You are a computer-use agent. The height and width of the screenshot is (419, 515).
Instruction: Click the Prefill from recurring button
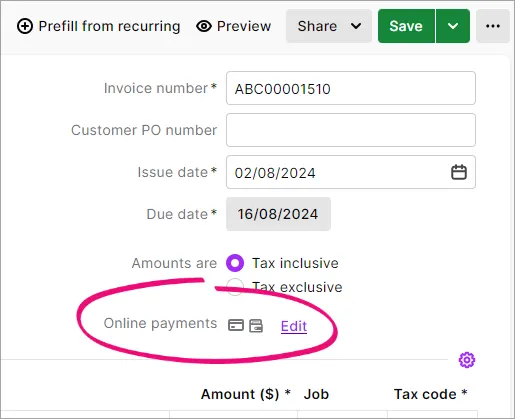98,26
